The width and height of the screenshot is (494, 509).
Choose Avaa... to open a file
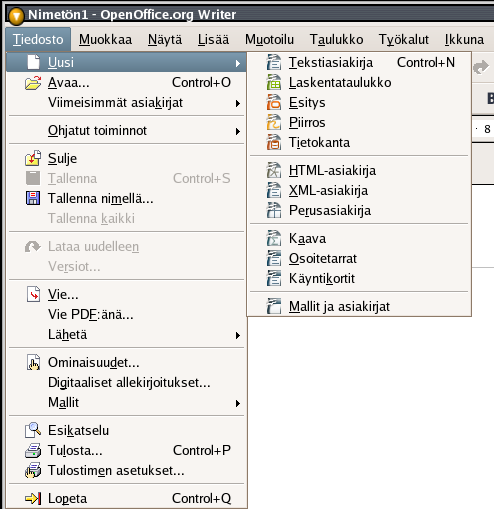[x=127, y=82]
